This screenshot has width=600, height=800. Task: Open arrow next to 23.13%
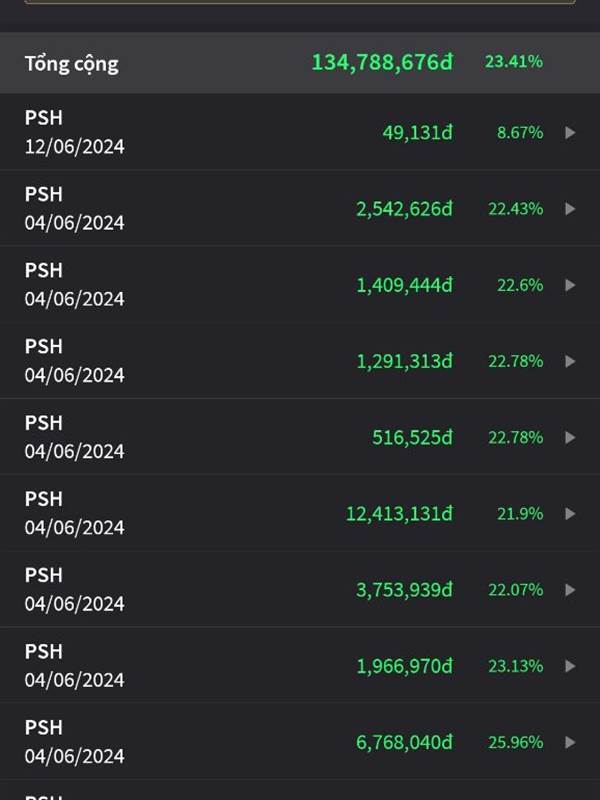[x=570, y=666]
